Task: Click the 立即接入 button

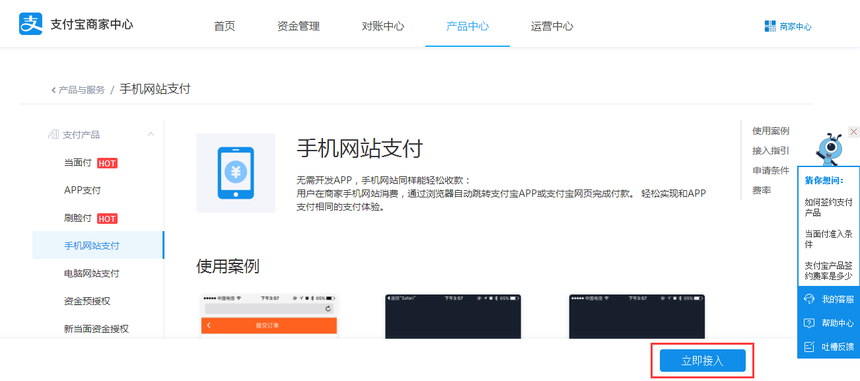Action: tap(703, 361)
